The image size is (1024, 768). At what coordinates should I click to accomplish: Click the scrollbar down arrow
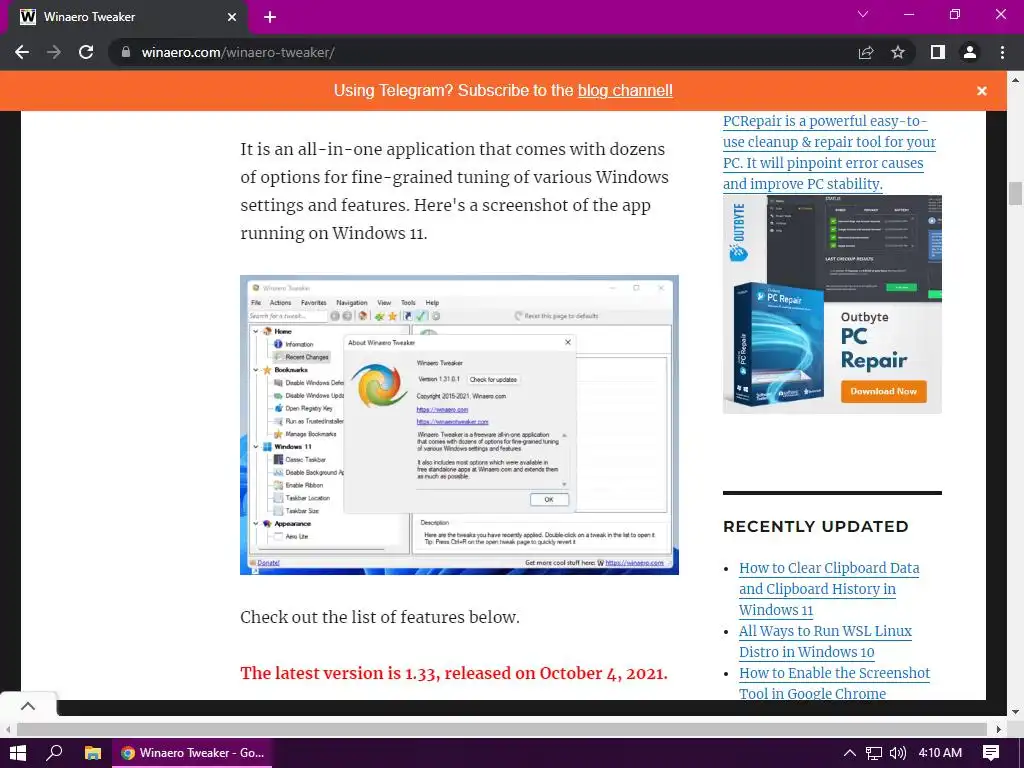coord(1015,712)
